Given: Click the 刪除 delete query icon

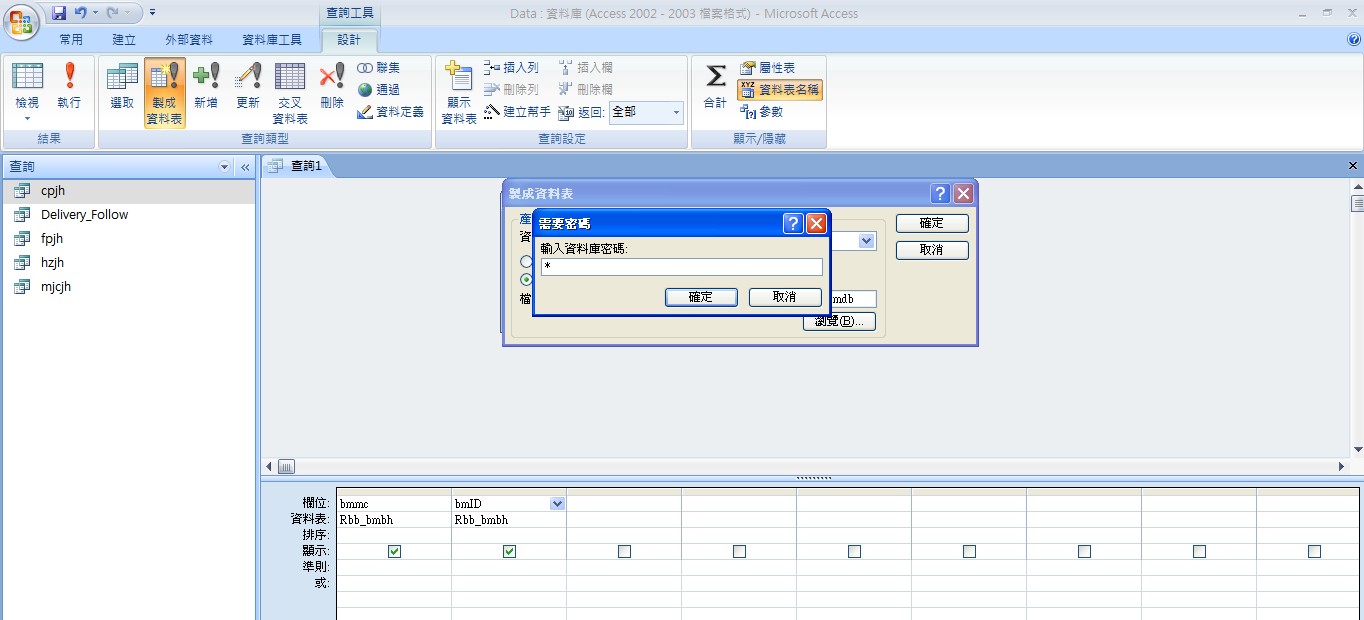Looking at the screenshot, I should click(x=332, y=86).
